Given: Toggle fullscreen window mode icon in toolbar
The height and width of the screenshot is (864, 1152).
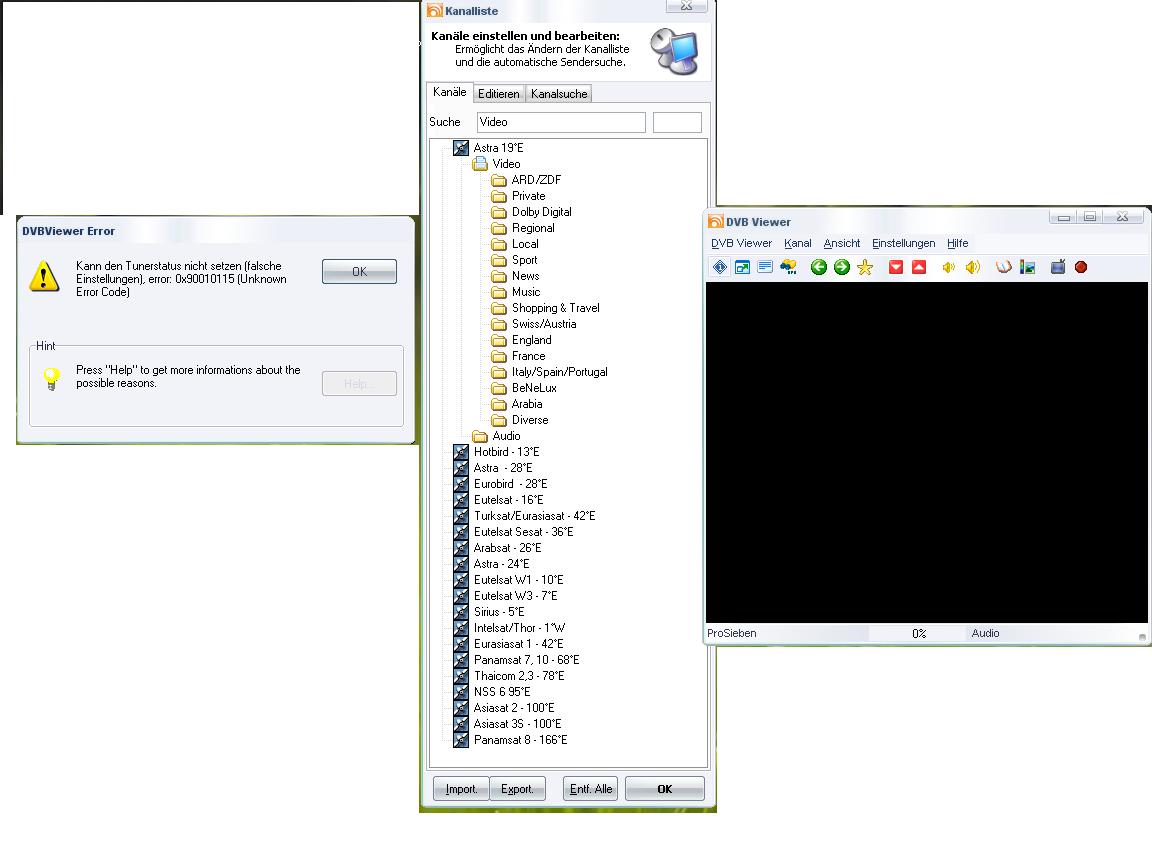Looking at the screenshot, I should coord(743,267).
